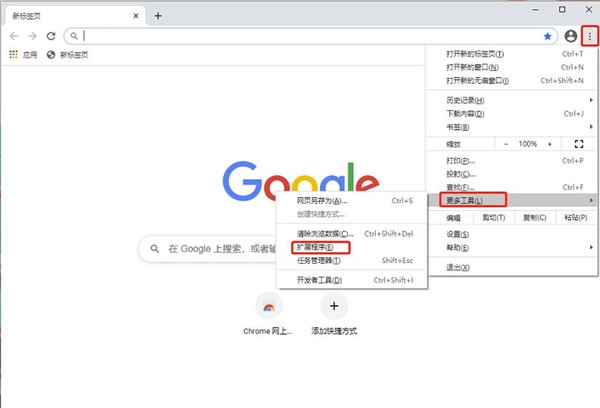Image resolution: width=600 pixels, height=408 pixels.
Task: Close the 新标签页 tab
Action: [x=136, y=16]
